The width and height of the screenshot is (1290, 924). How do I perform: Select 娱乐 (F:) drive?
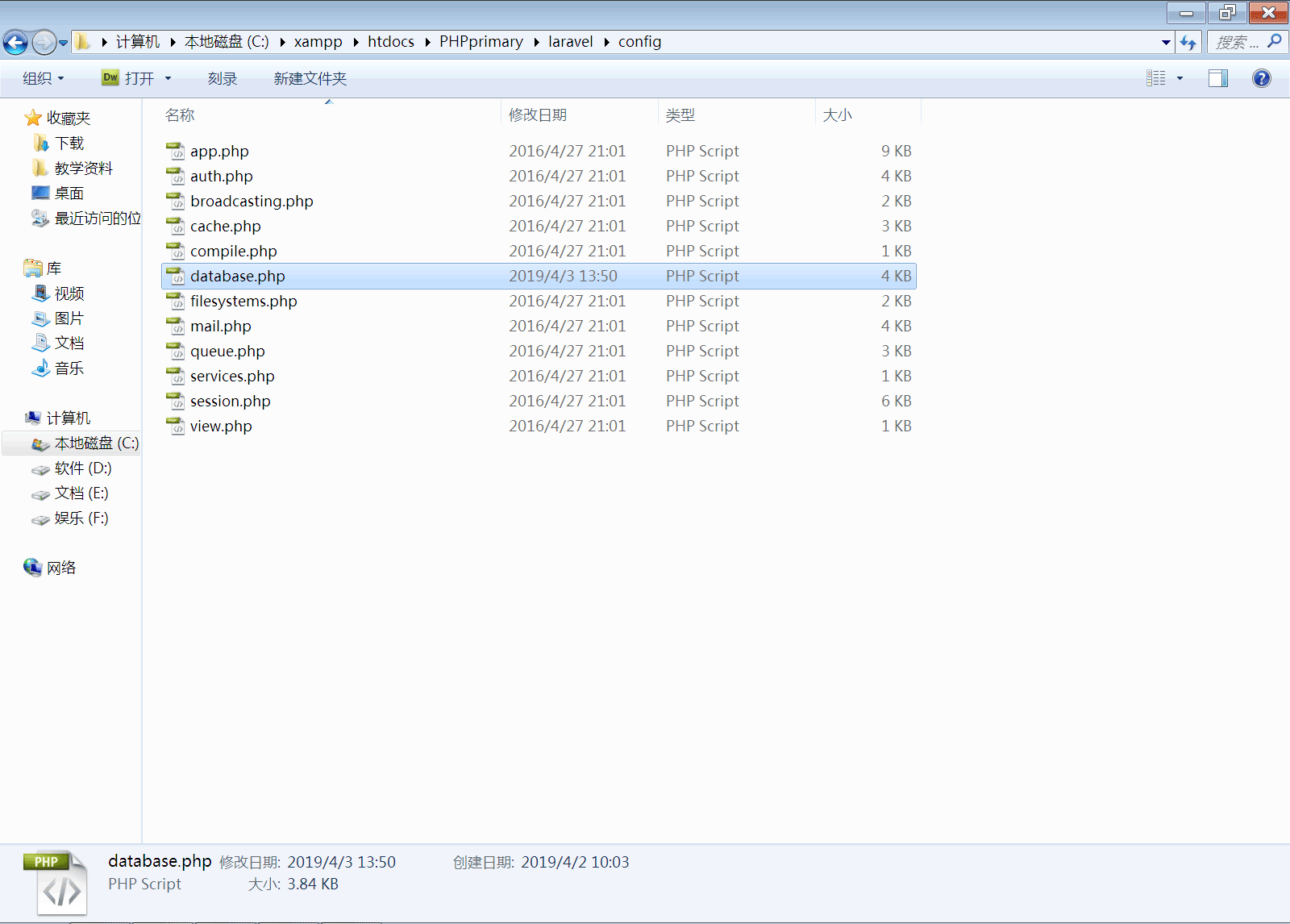(70, 518)
